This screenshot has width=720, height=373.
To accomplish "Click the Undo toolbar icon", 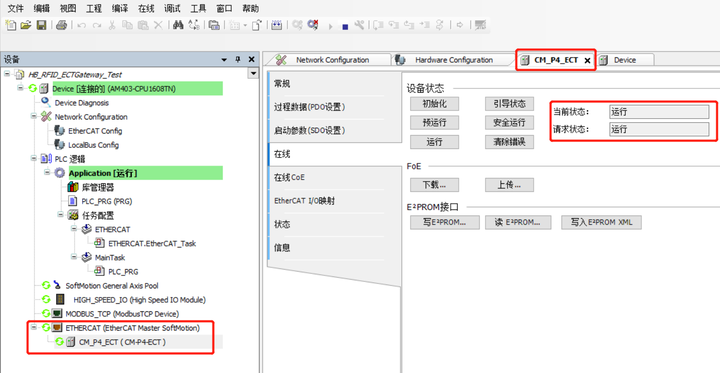I will pyautogui.click(x=82, y=26).
